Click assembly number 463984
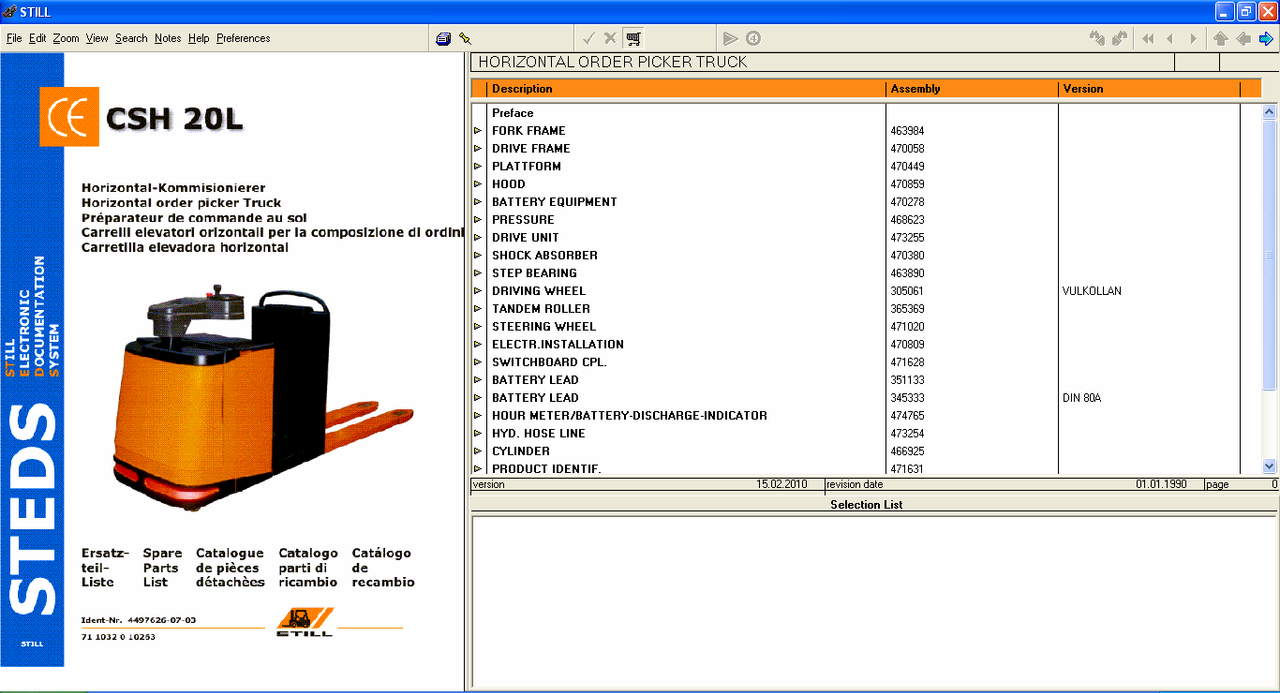The height and width of the screenshot is (693, 1280). pyautogui.click(x=909, y=131)
